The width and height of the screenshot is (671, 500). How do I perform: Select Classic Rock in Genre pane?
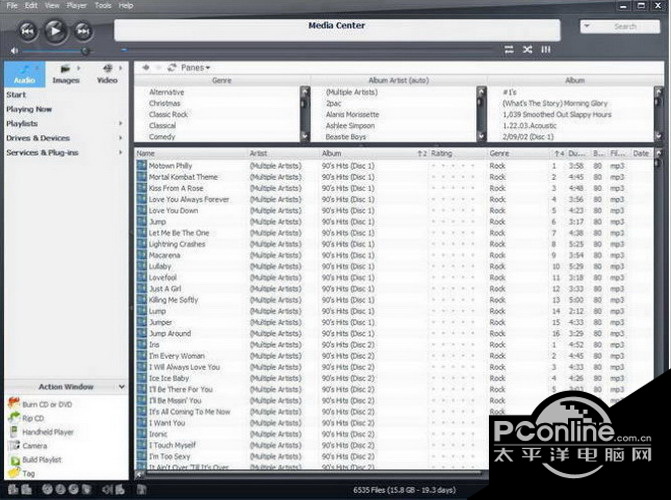pyautogui.click(x=168, y=114)
